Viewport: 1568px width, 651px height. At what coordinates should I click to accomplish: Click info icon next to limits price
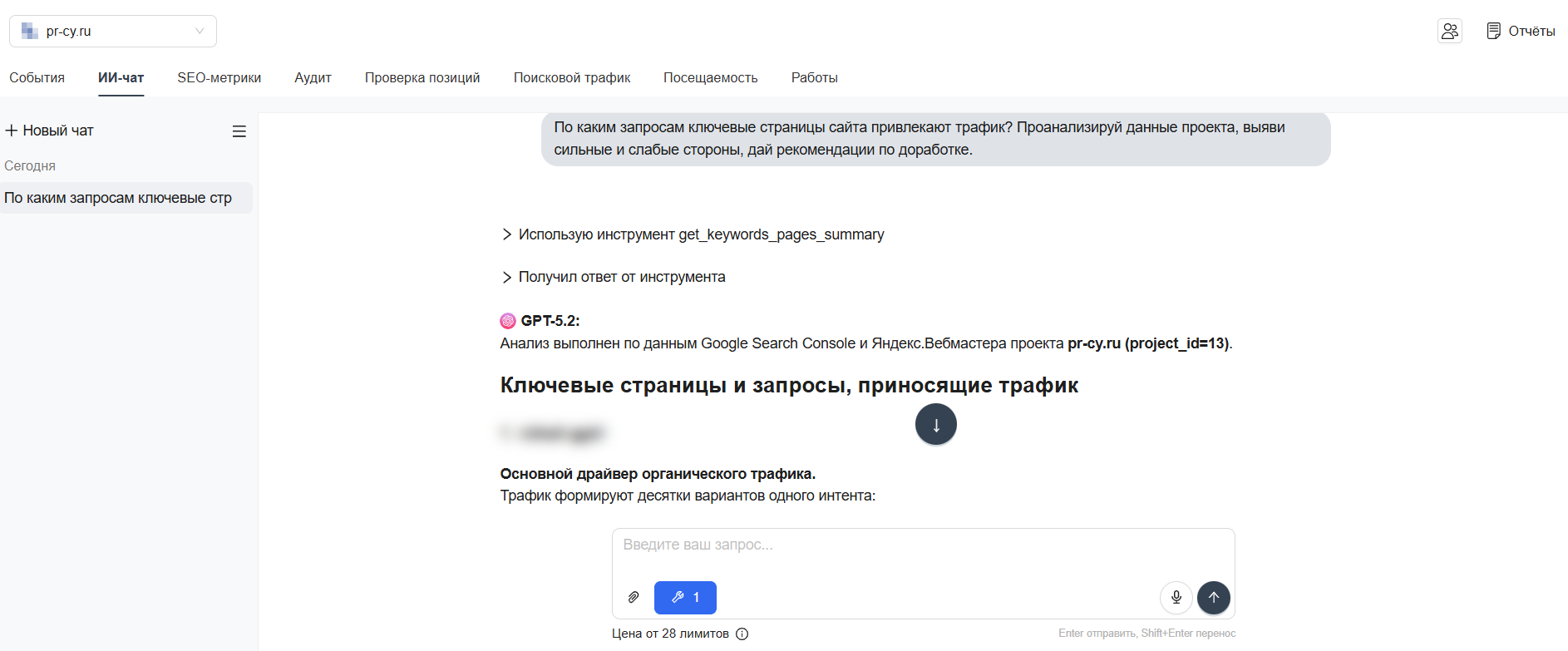742,634
